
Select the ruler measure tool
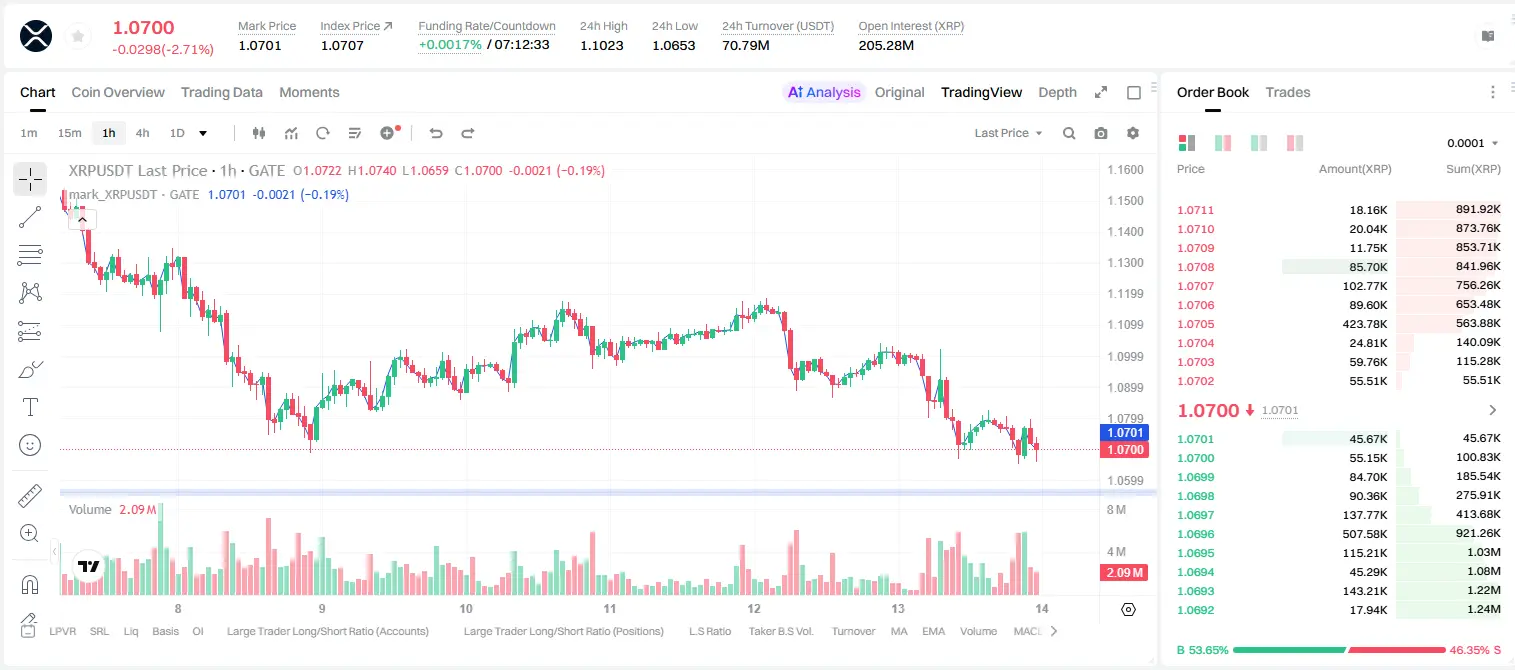click(30, 495)
